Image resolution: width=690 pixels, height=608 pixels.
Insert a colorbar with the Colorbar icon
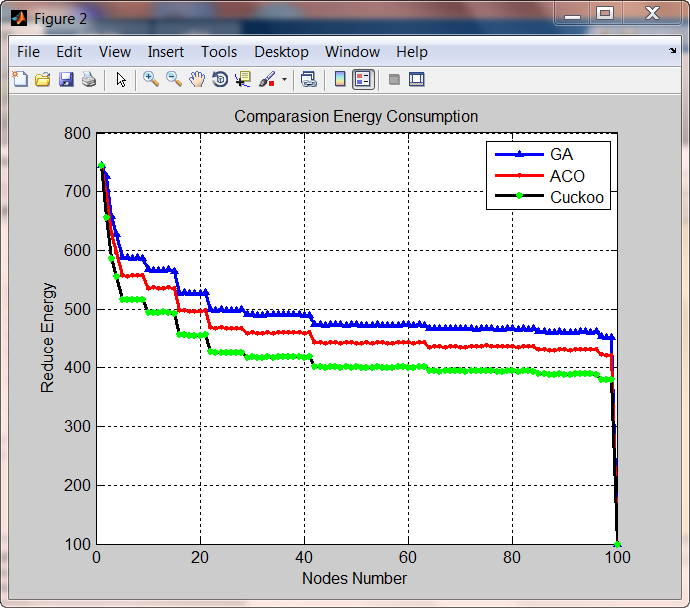[340, 80]
